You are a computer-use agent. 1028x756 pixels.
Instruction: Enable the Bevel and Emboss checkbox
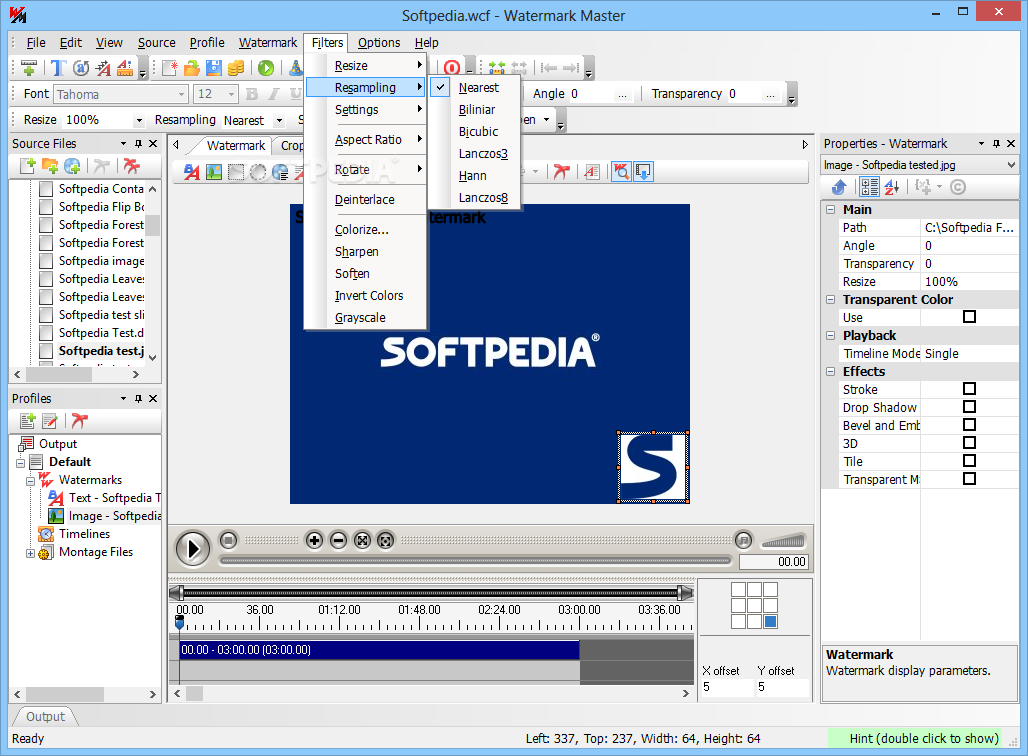[x=969, y=425]
